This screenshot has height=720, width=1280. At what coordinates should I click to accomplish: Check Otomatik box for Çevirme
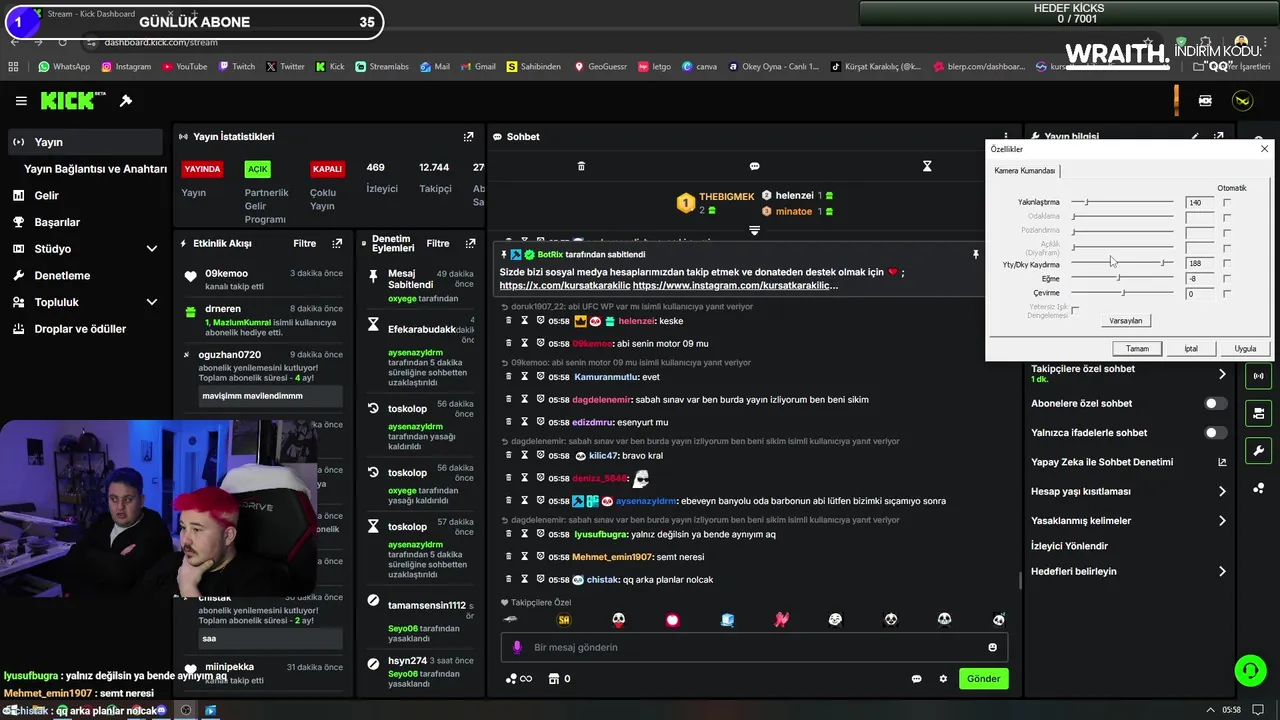1227,294
